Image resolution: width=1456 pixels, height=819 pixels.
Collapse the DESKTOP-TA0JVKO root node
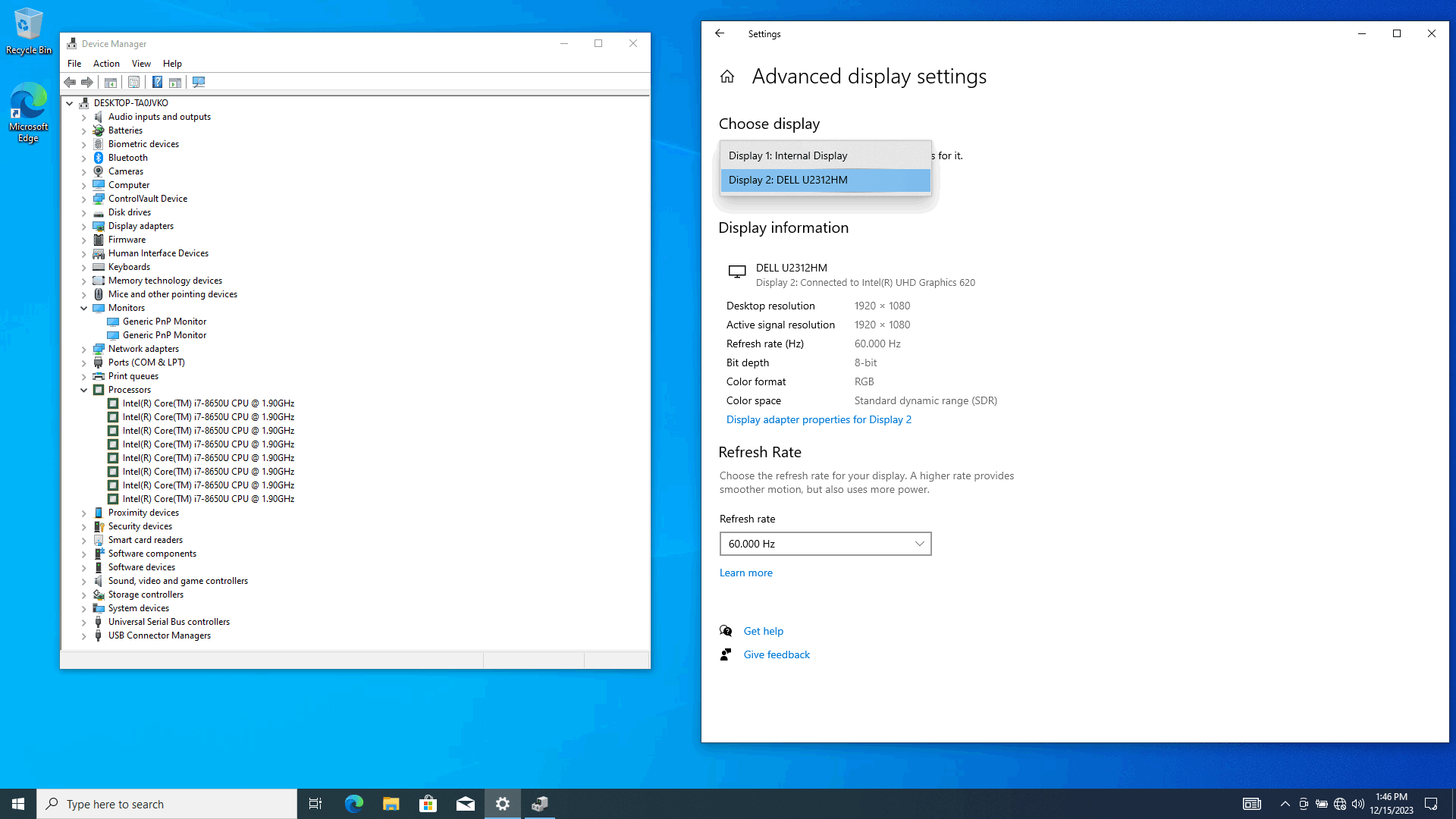pos(70,103)
